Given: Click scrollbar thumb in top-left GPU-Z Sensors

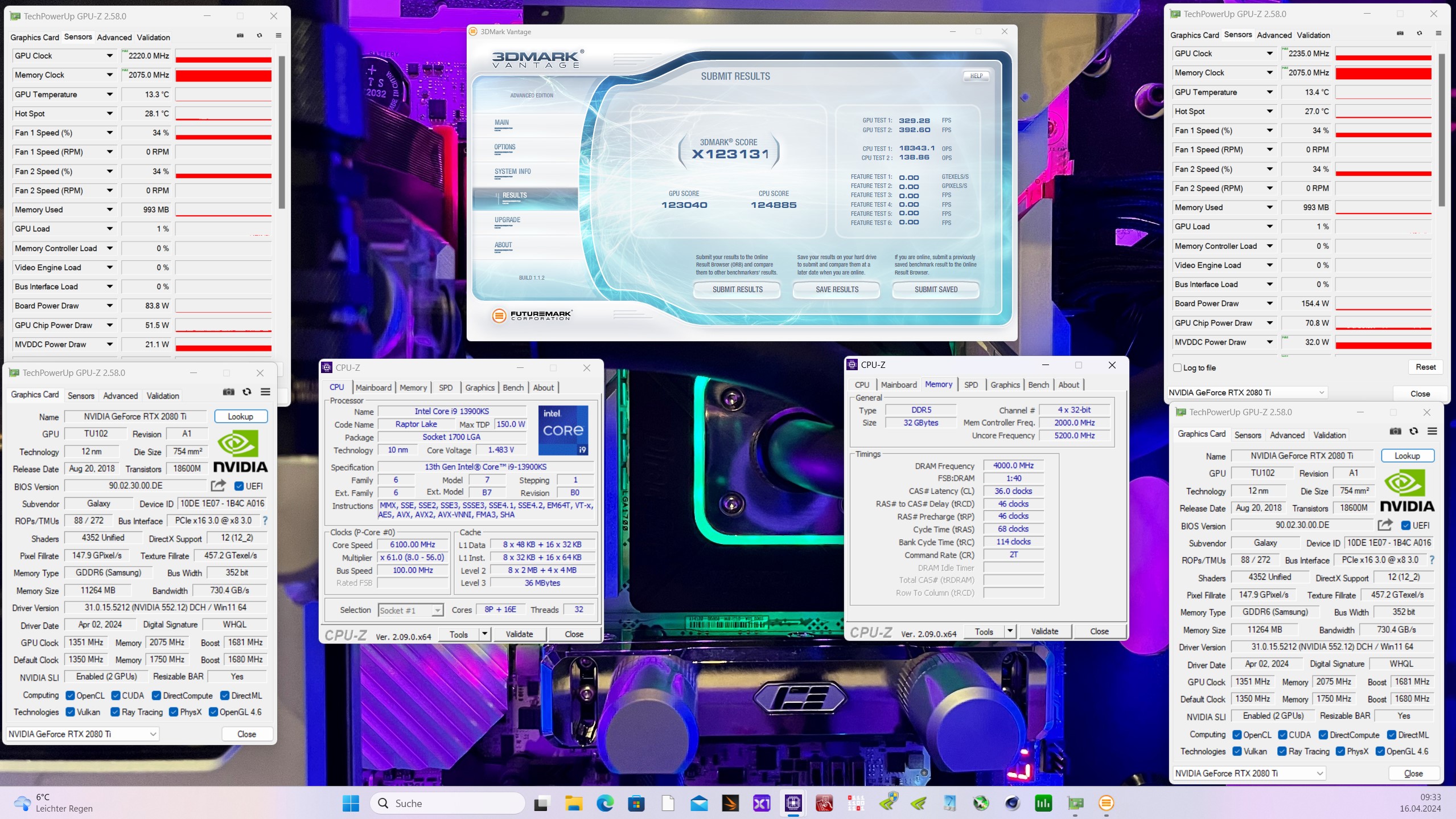Looking at the screenshot, I should click(282, 132).
